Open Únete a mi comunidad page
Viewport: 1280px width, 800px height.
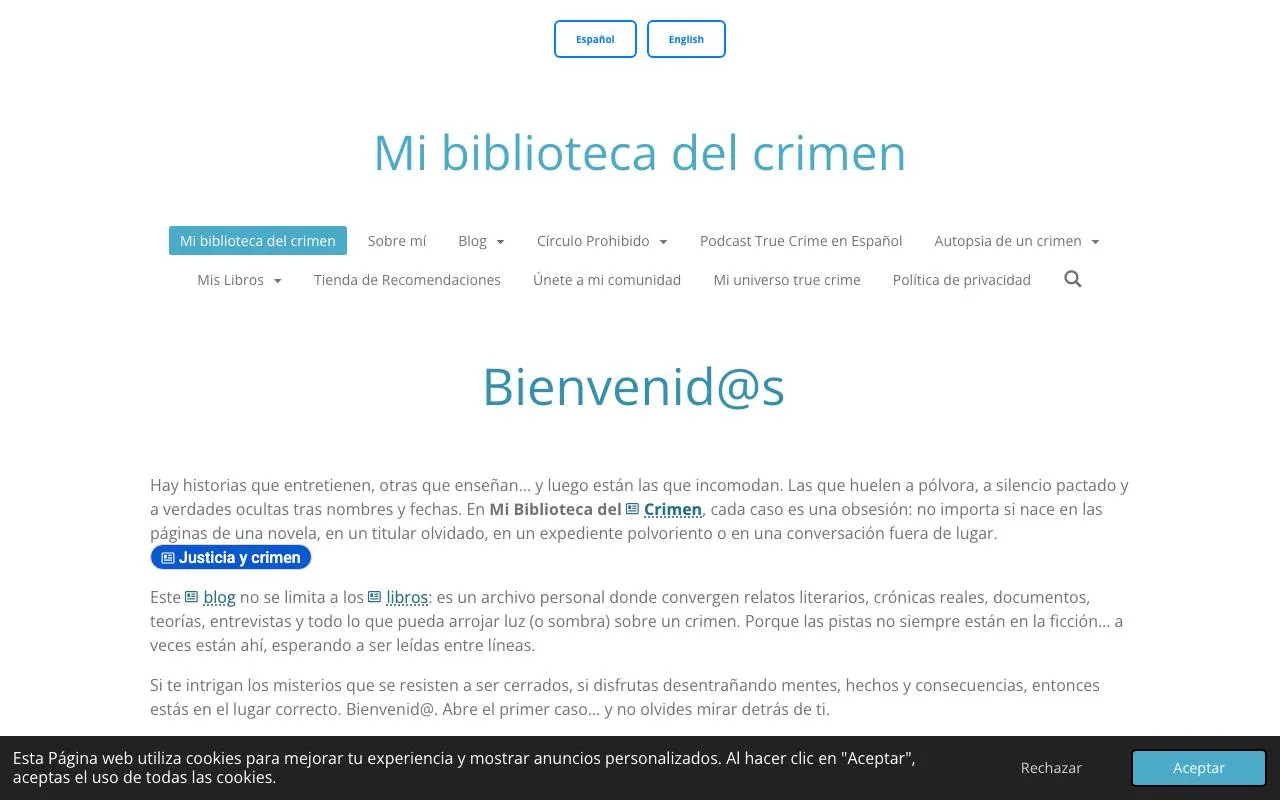tap(607, 280)
